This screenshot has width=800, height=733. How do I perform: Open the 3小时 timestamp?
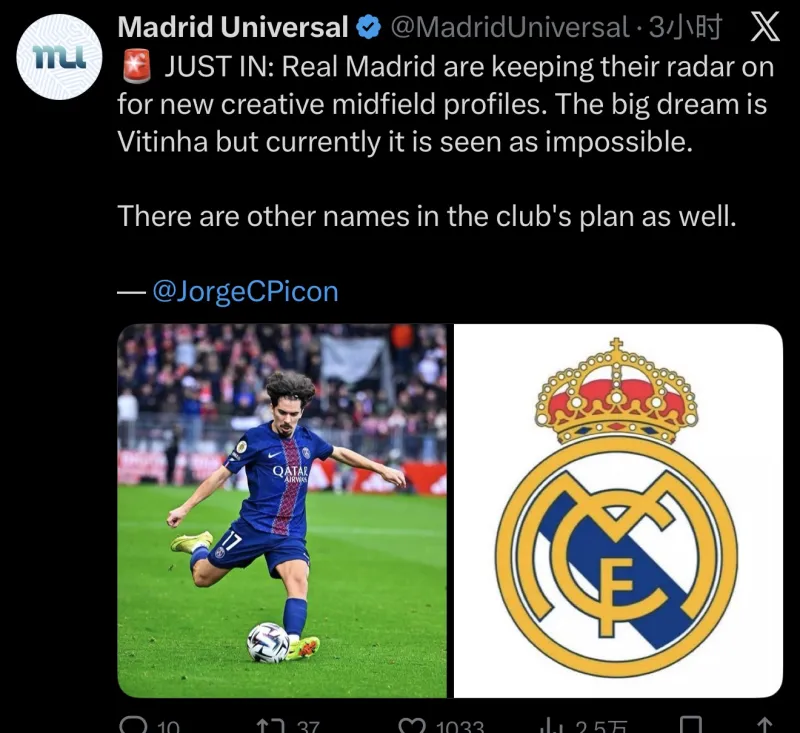pos(685,28)
